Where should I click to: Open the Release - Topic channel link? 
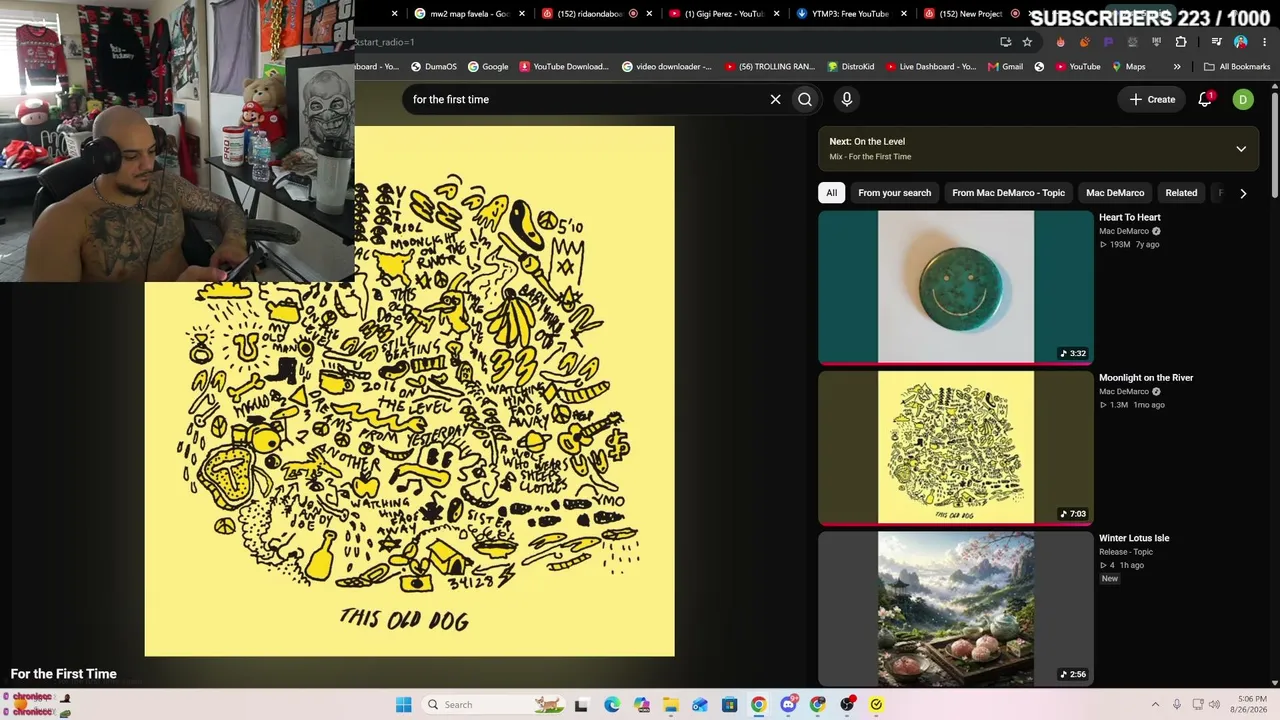(x=1126, y=552)
